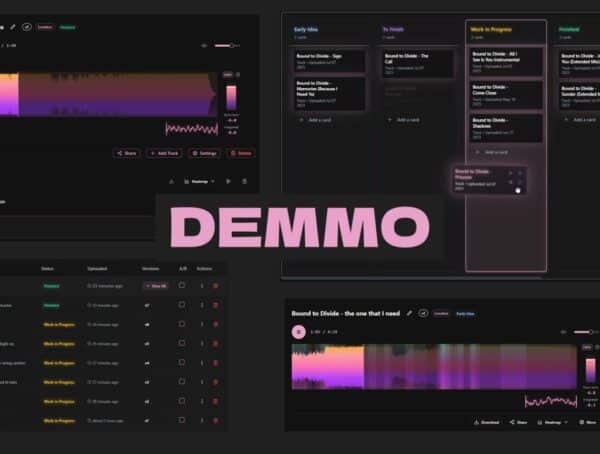
Task: Click the pink play button in the bottom player
Action: click(298, 331)
